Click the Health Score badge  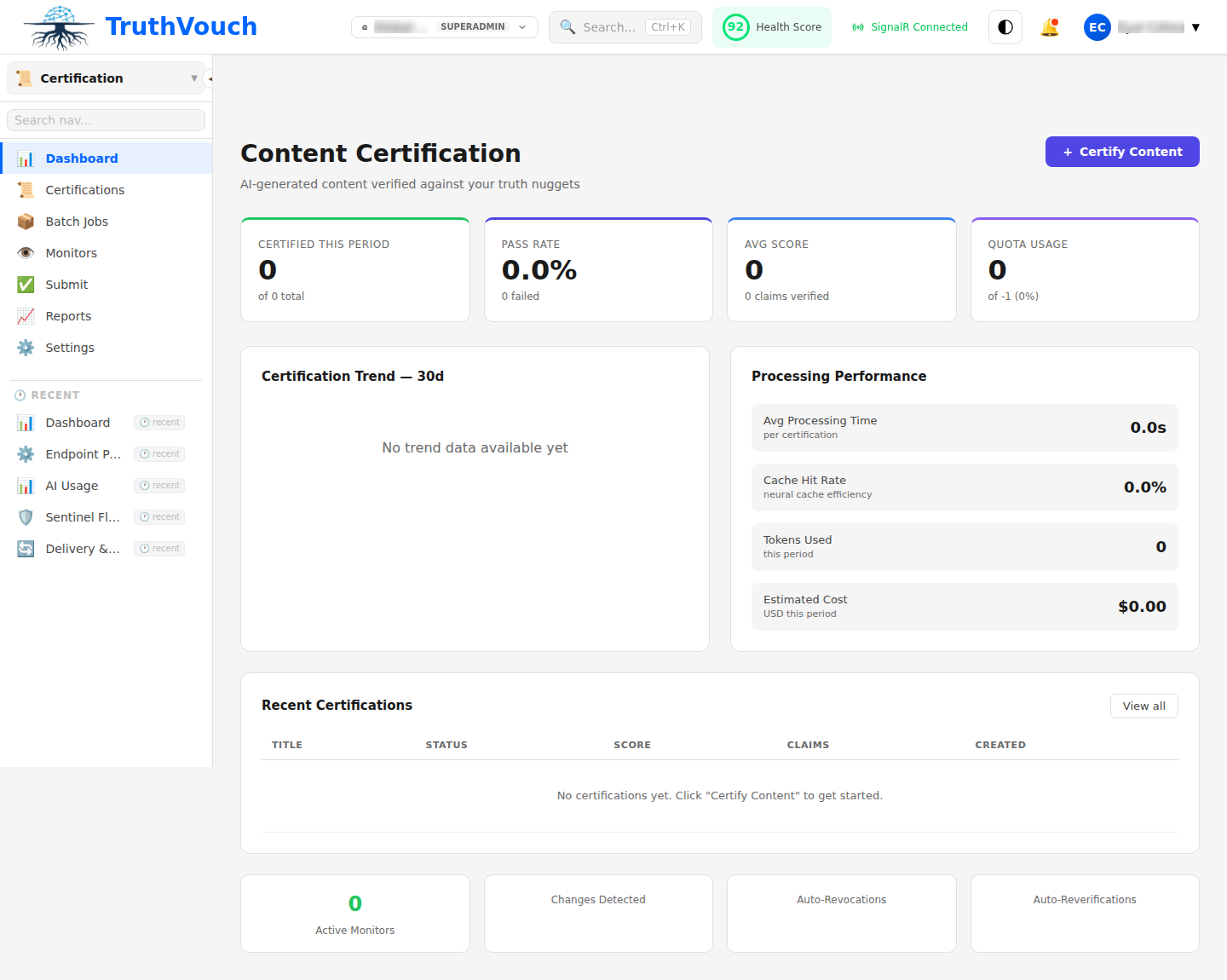[771, 26]
